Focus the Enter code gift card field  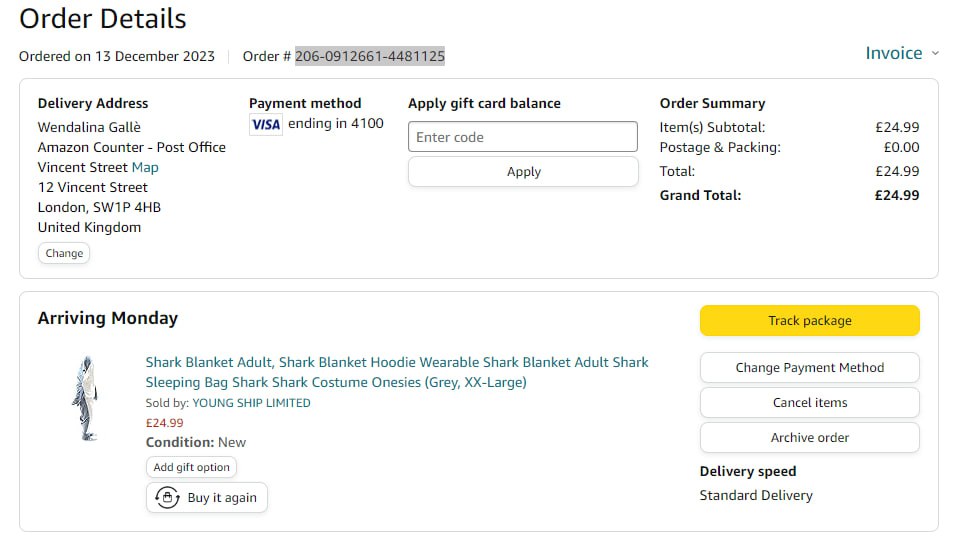(523, 137)
